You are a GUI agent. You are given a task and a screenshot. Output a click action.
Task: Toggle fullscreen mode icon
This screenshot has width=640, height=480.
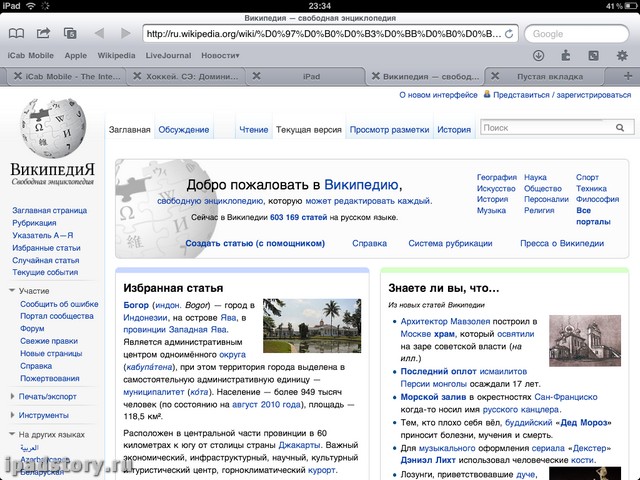(593, 56)
